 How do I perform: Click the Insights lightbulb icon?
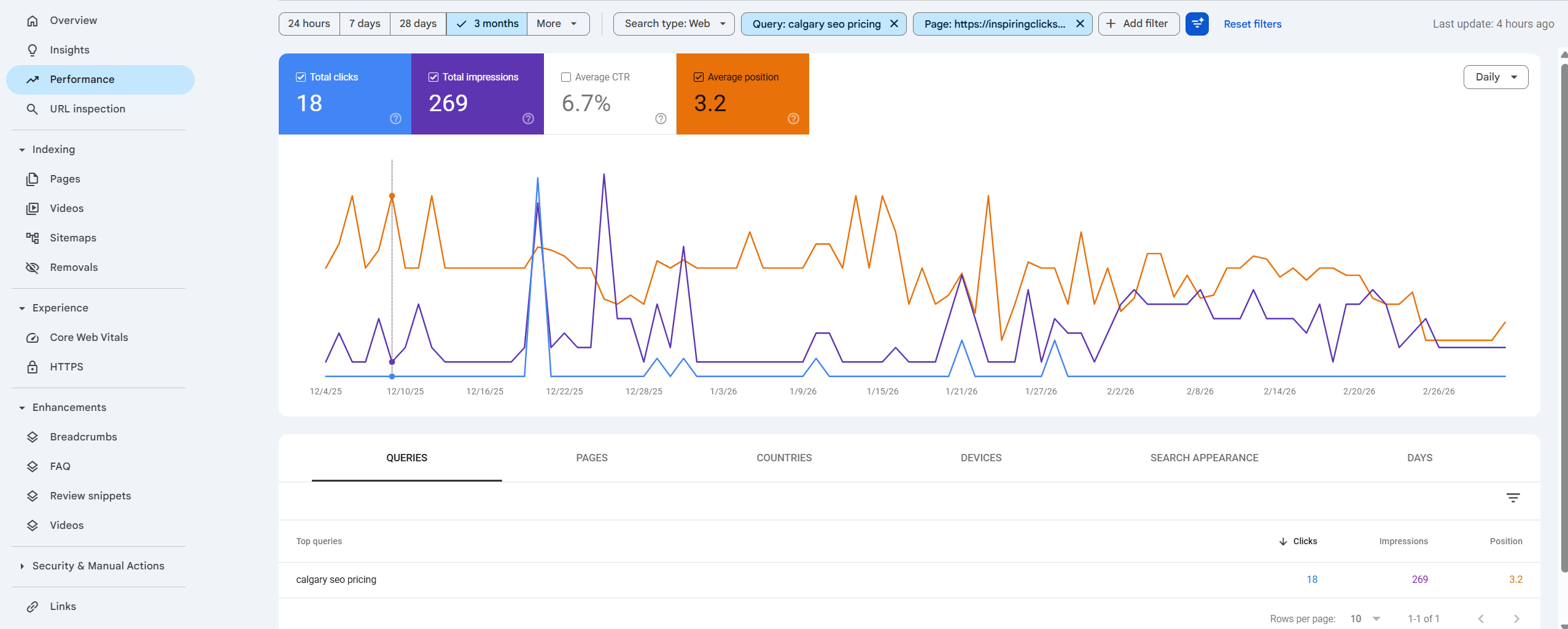click(x=33, y=50)
